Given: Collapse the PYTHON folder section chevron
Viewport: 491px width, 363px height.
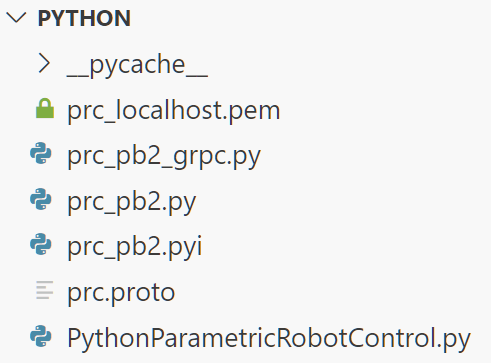Looking at the screenshot, I should 16,18.
